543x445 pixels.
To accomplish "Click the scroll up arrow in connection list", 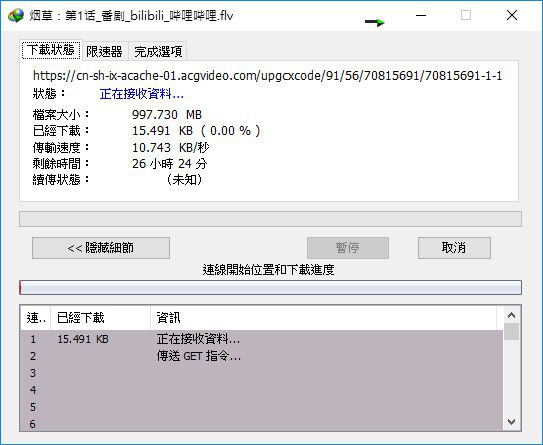I will pos(511,315).
